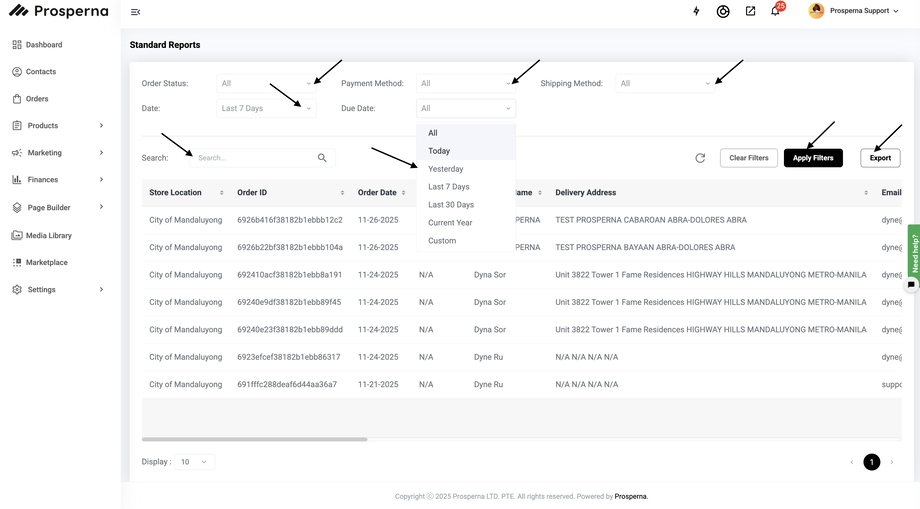Click the Export button
Image resolution: width=920 pixels, height=509 pixels.
tap(880, 158)
